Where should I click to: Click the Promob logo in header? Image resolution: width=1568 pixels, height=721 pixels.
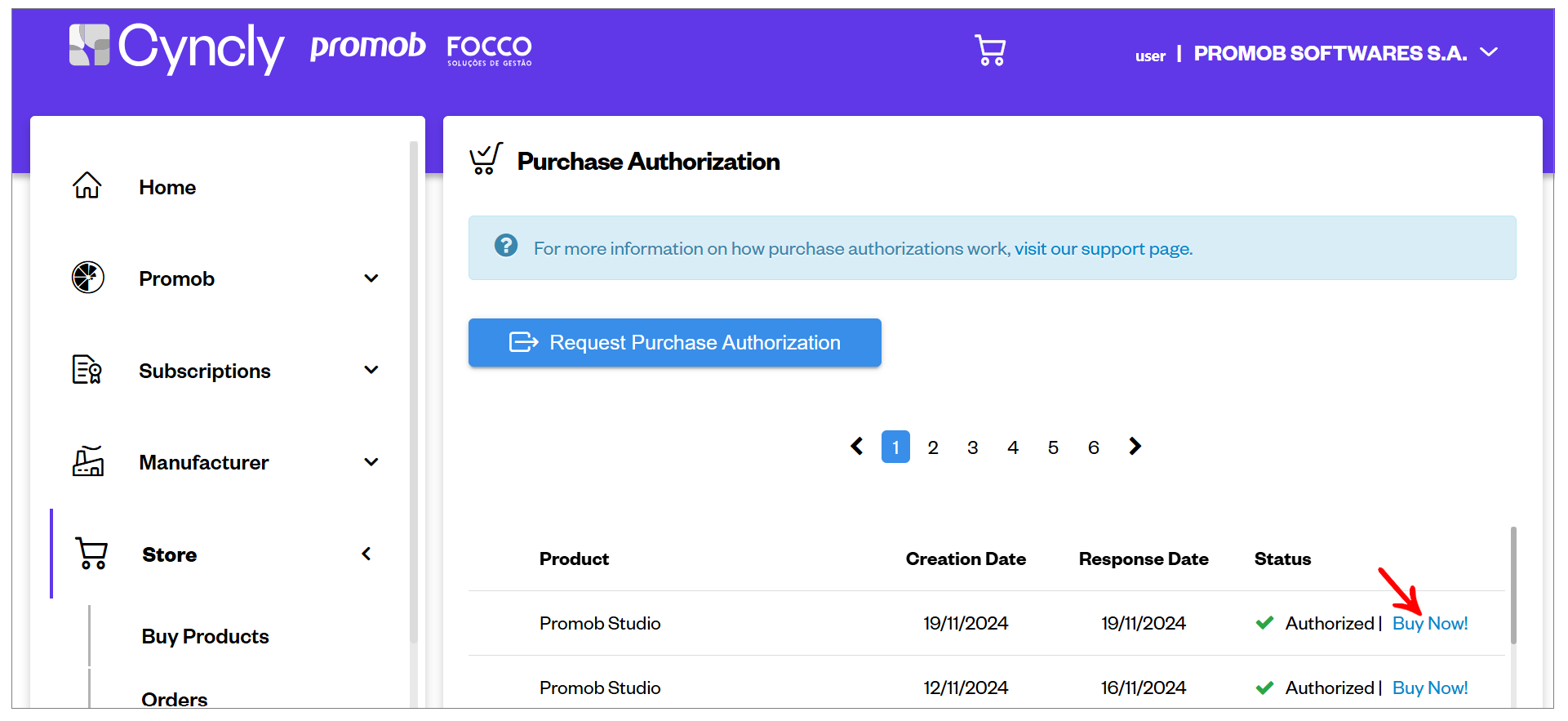(x=367, y=47)
